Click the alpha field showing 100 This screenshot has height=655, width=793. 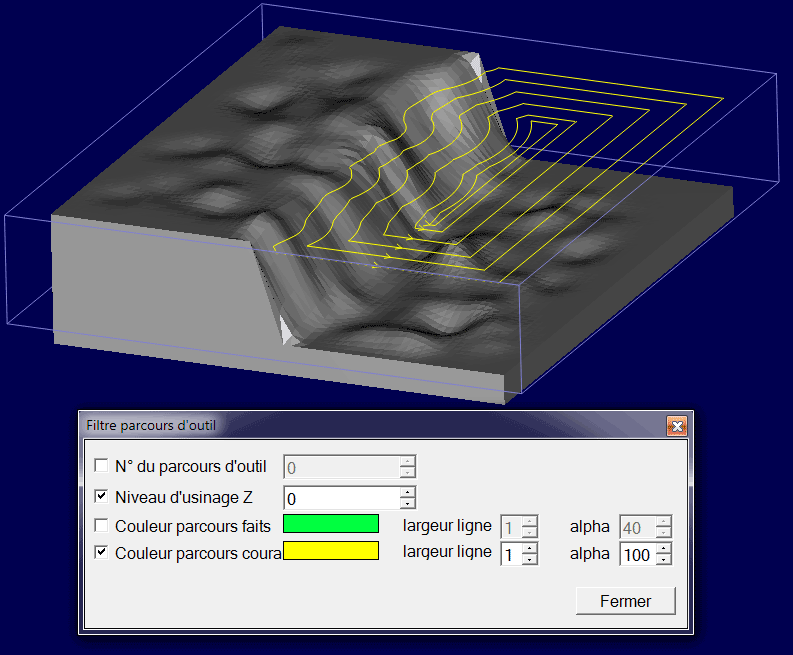pos(638,554)
